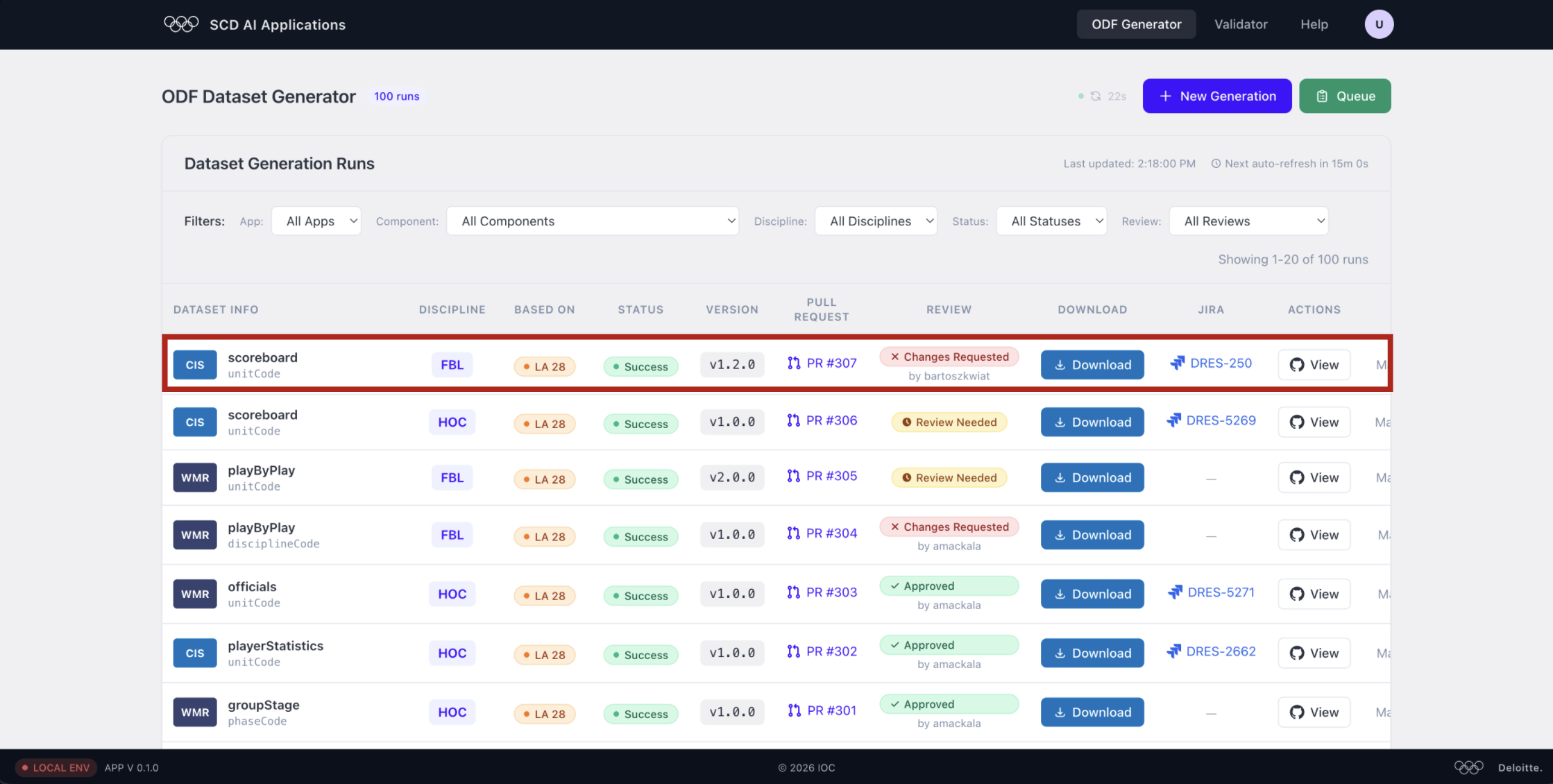Click the clipboard icon on Queue button

pos(1322,96)
